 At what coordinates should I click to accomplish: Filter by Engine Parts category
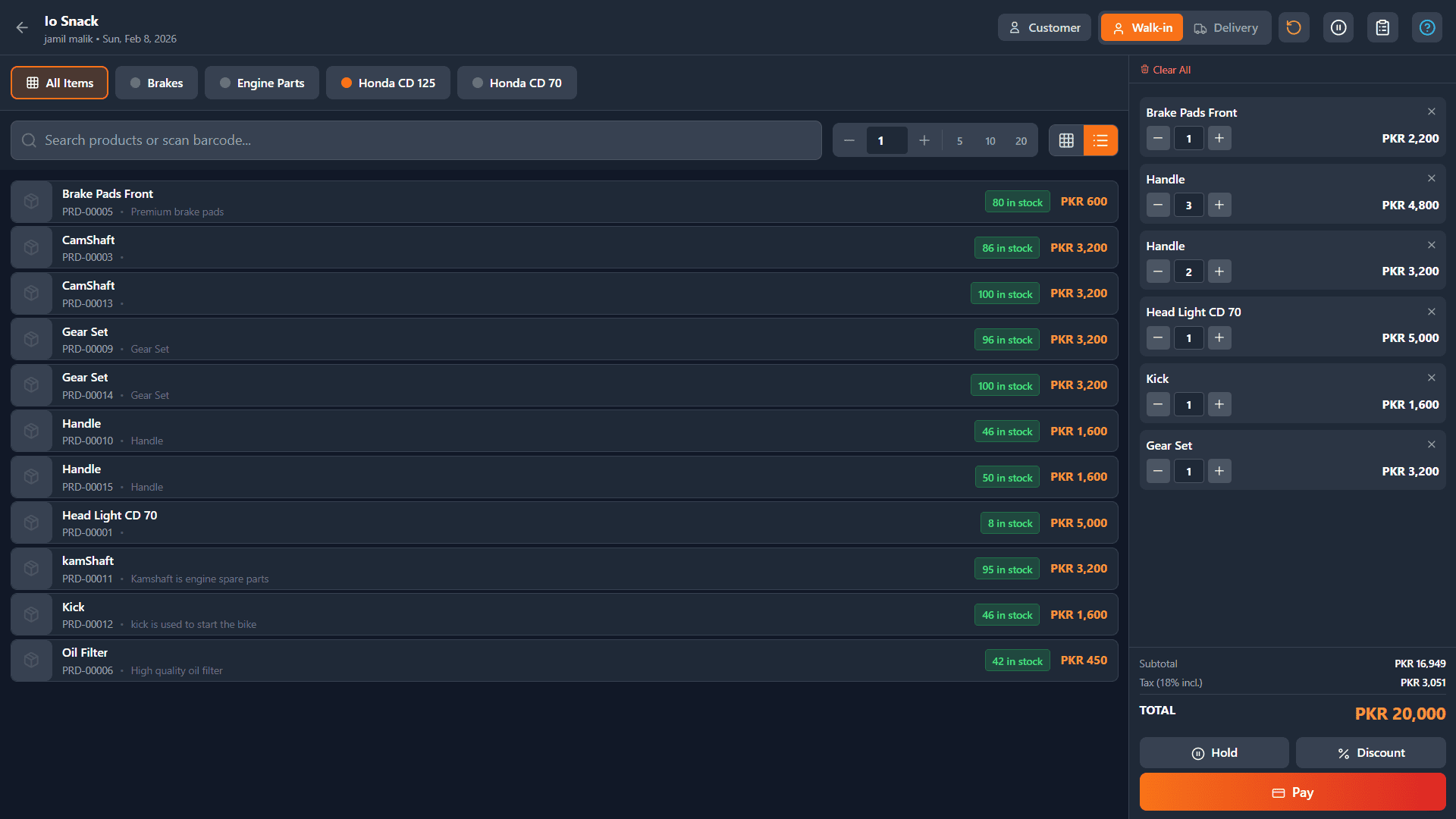pos(262,83)
